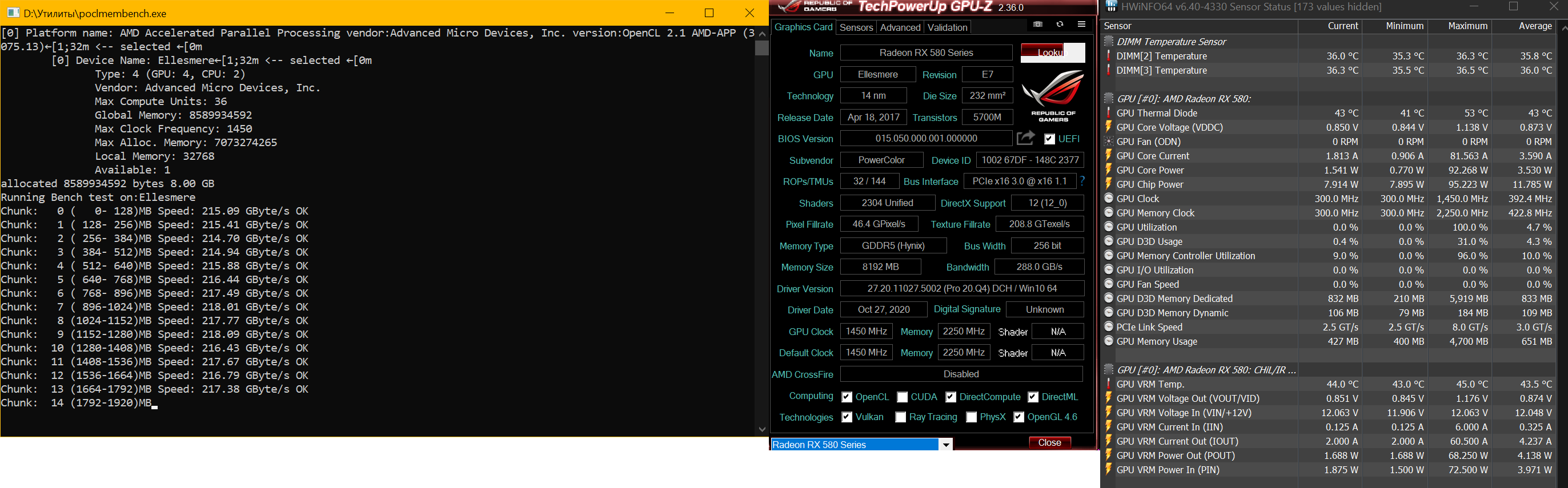1568x488 pixels.
Task: Click the HWiNFO64 app icon in title bar
Action: (x=1111, y=7)
